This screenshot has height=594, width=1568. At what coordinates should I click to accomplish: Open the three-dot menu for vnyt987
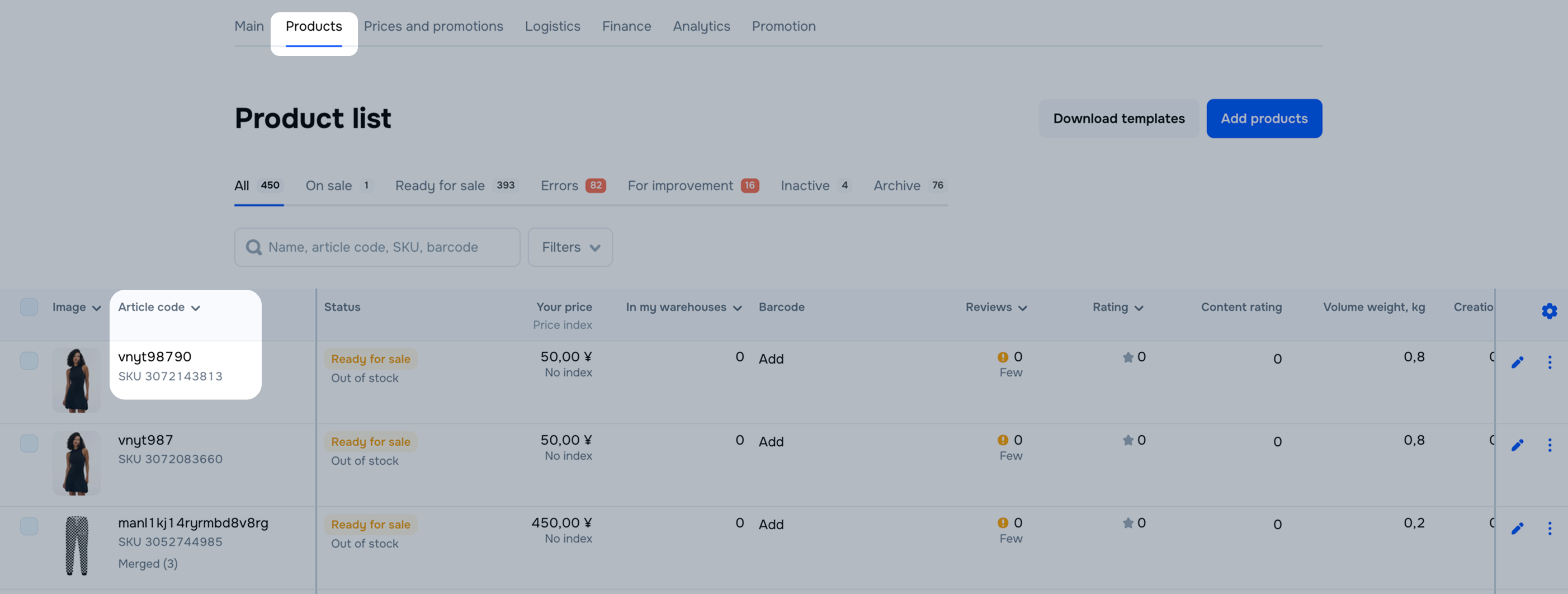tap(1549, 445)
